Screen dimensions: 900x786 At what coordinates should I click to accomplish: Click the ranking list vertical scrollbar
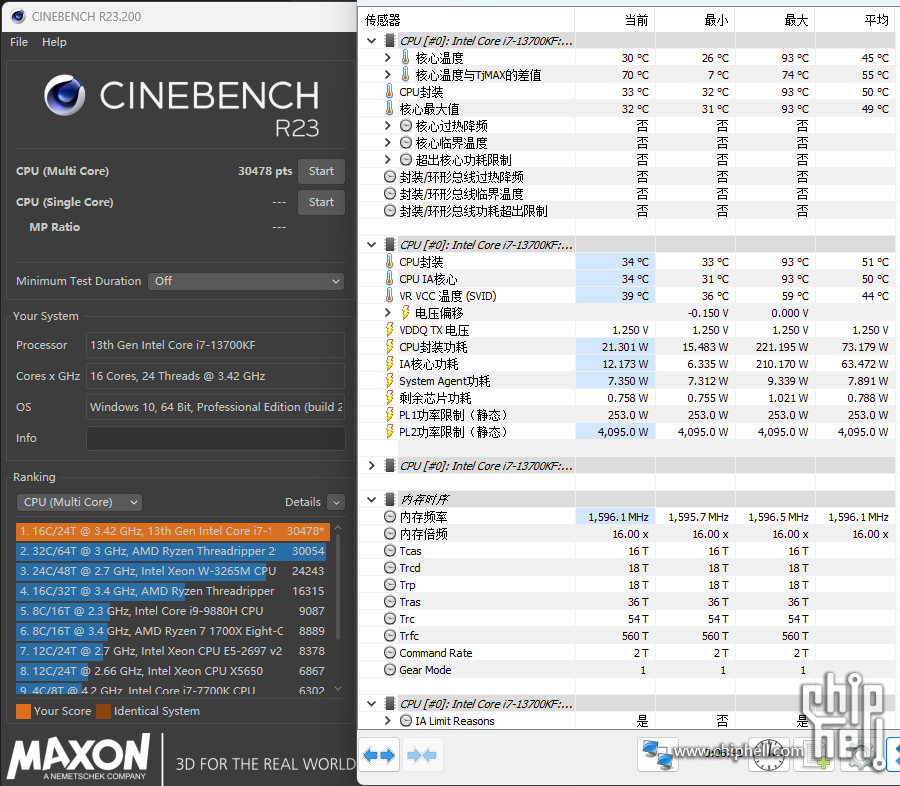[338, 586]
